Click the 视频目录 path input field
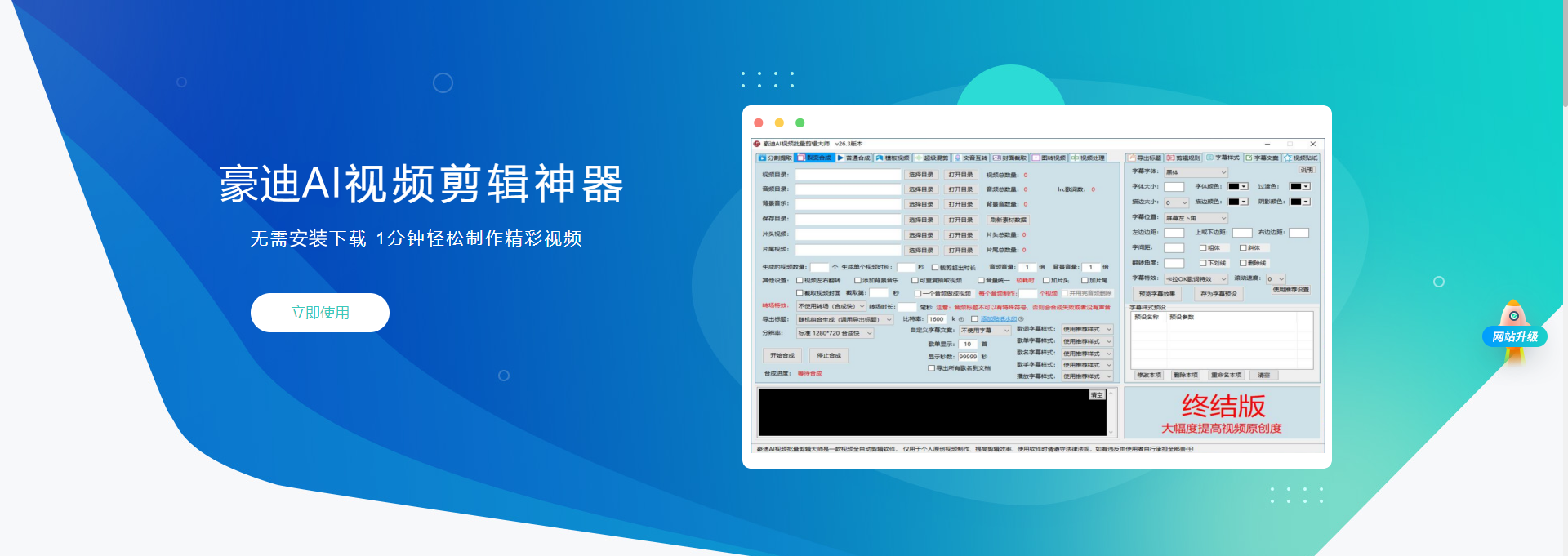The width and height of the screenshot is (1568, 556). pos(849,175)
